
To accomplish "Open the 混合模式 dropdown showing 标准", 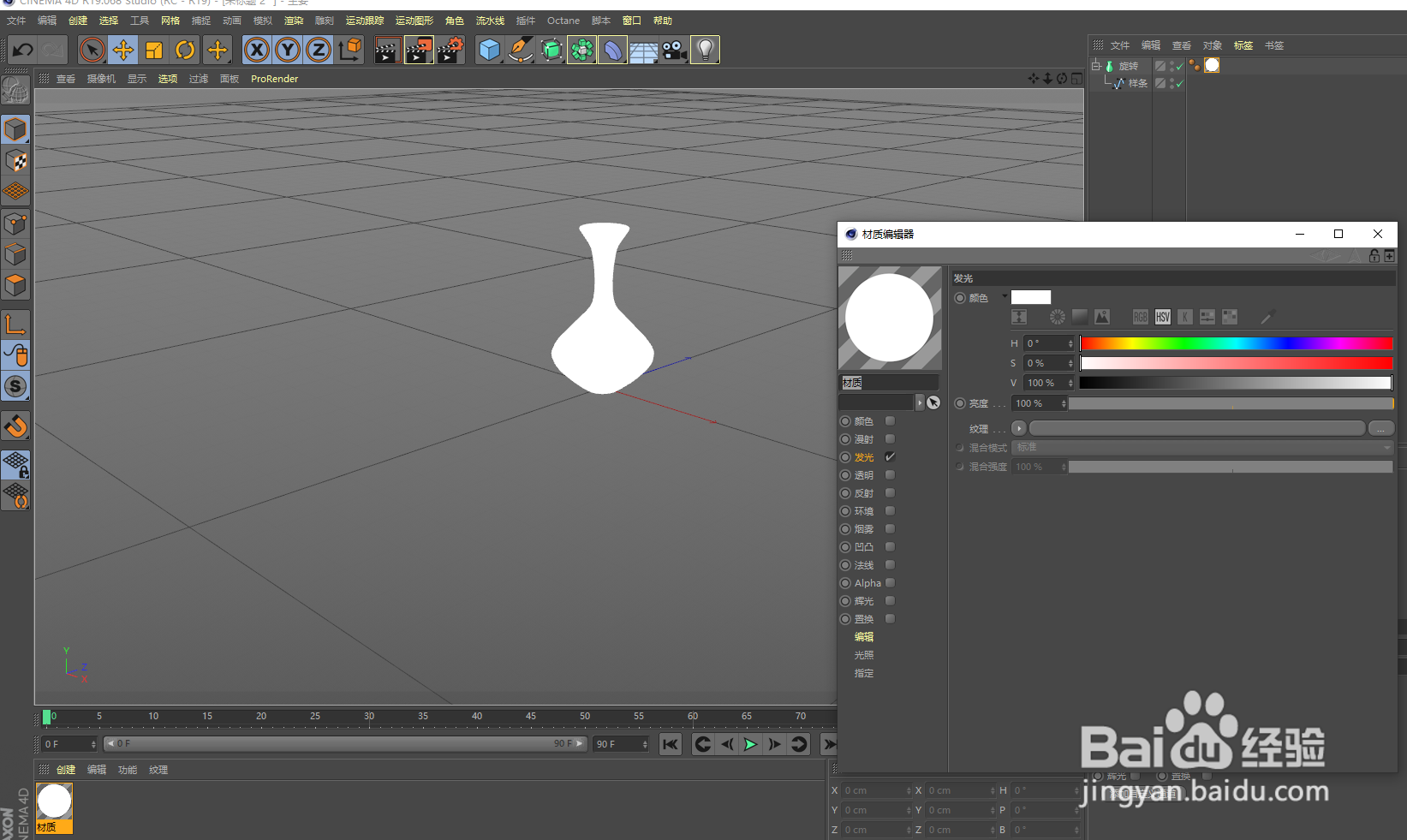I will point(1201,447).
